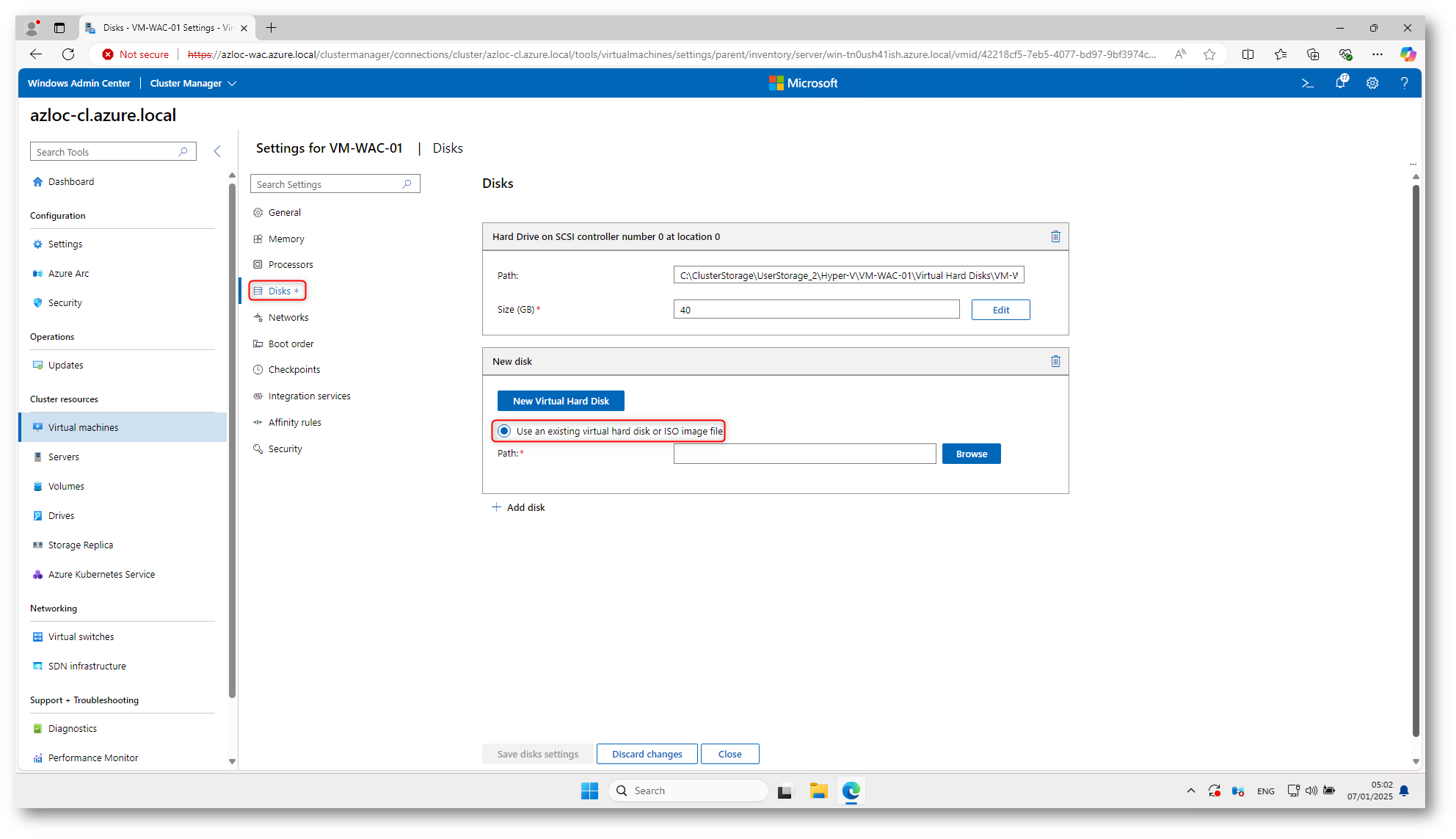Open Storage Replica tool
The height and width of the screenshot is (839, 1456).
pos(80,545)
